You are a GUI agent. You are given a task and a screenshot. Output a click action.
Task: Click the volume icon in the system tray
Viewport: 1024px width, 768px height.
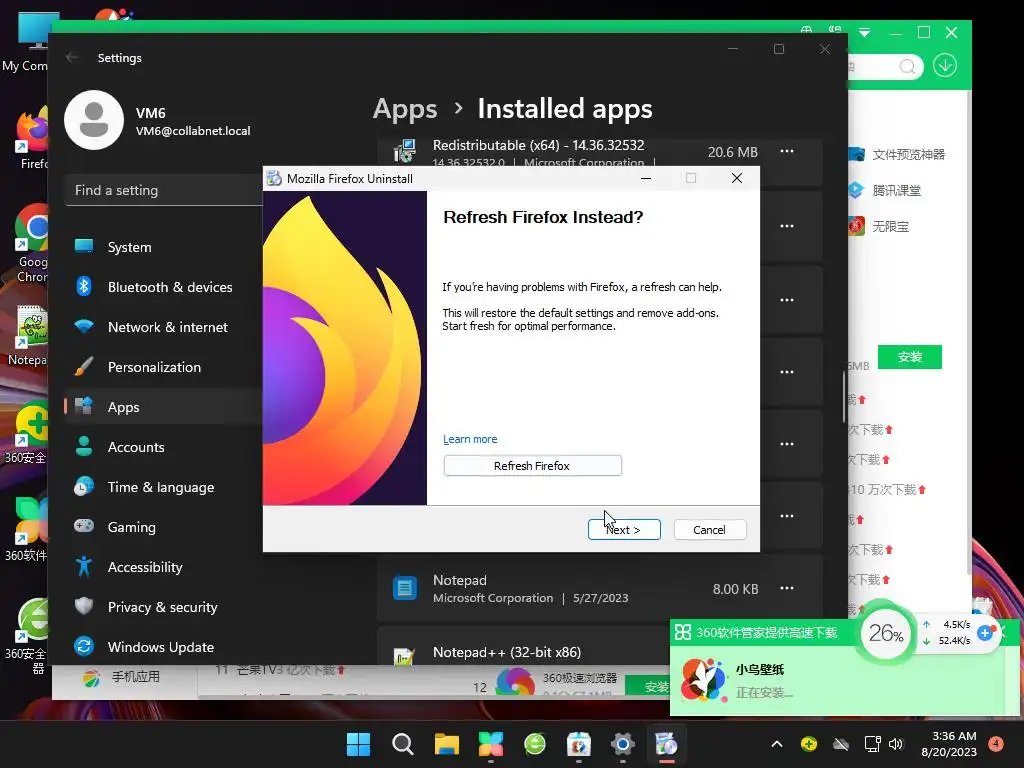pyautogui.click(x=896, y=744)
